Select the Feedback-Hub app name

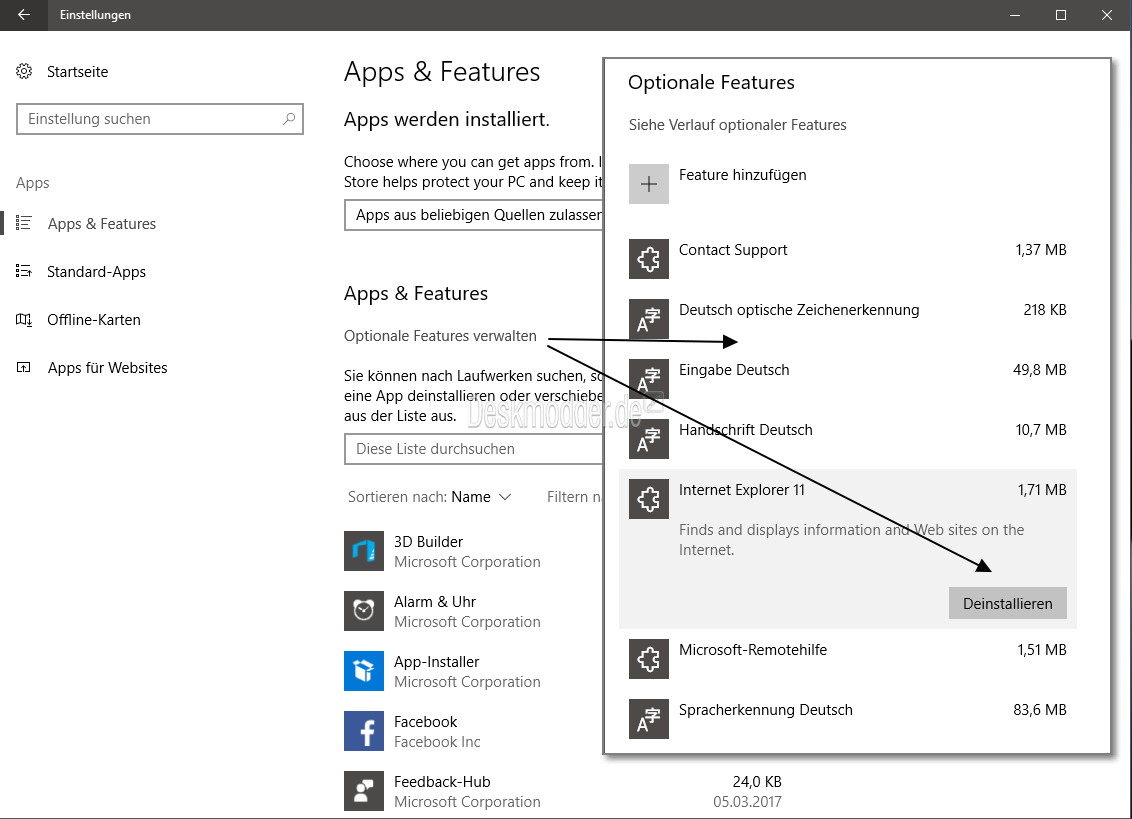pos(442,781)
